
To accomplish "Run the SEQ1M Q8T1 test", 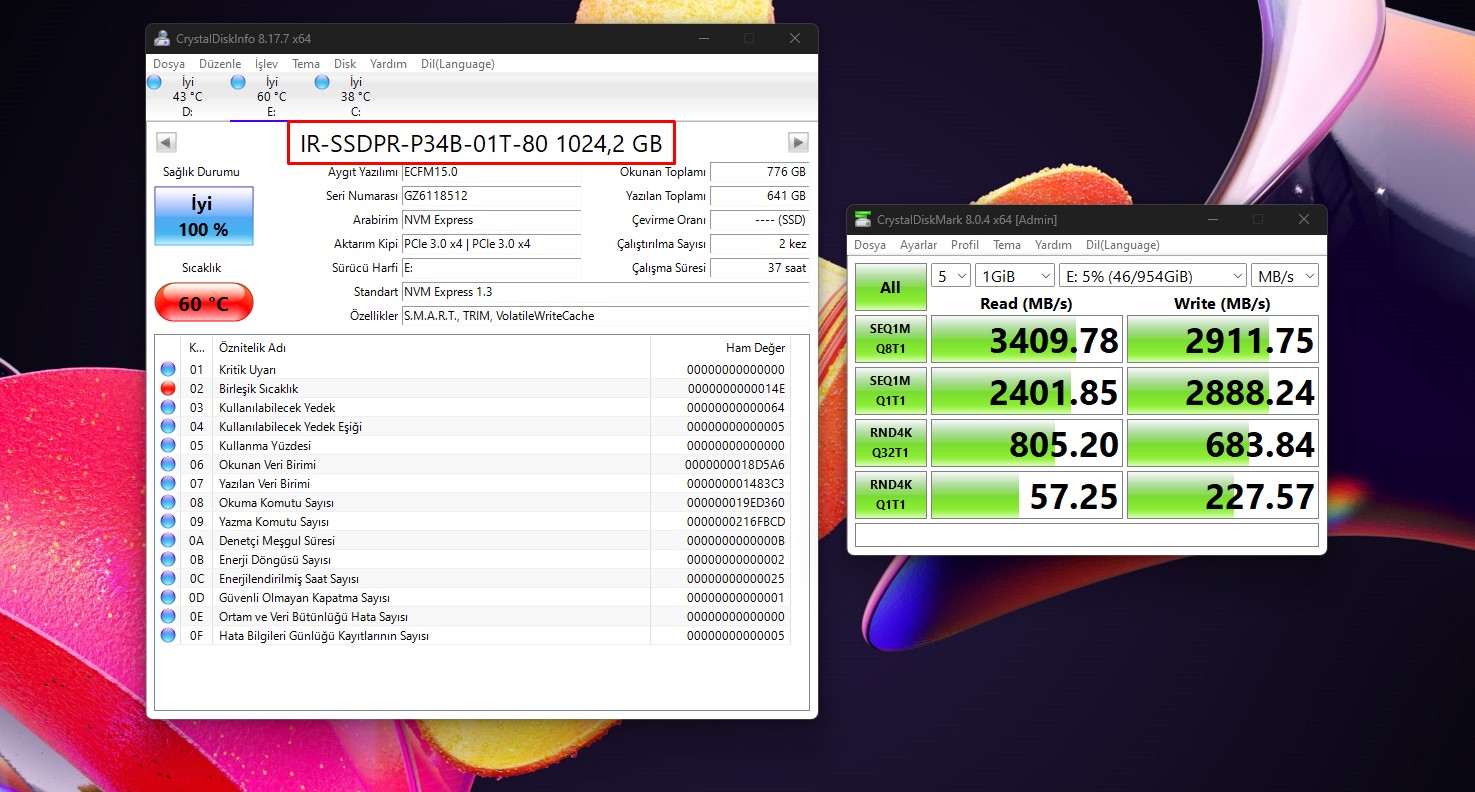I will point(890,339).
